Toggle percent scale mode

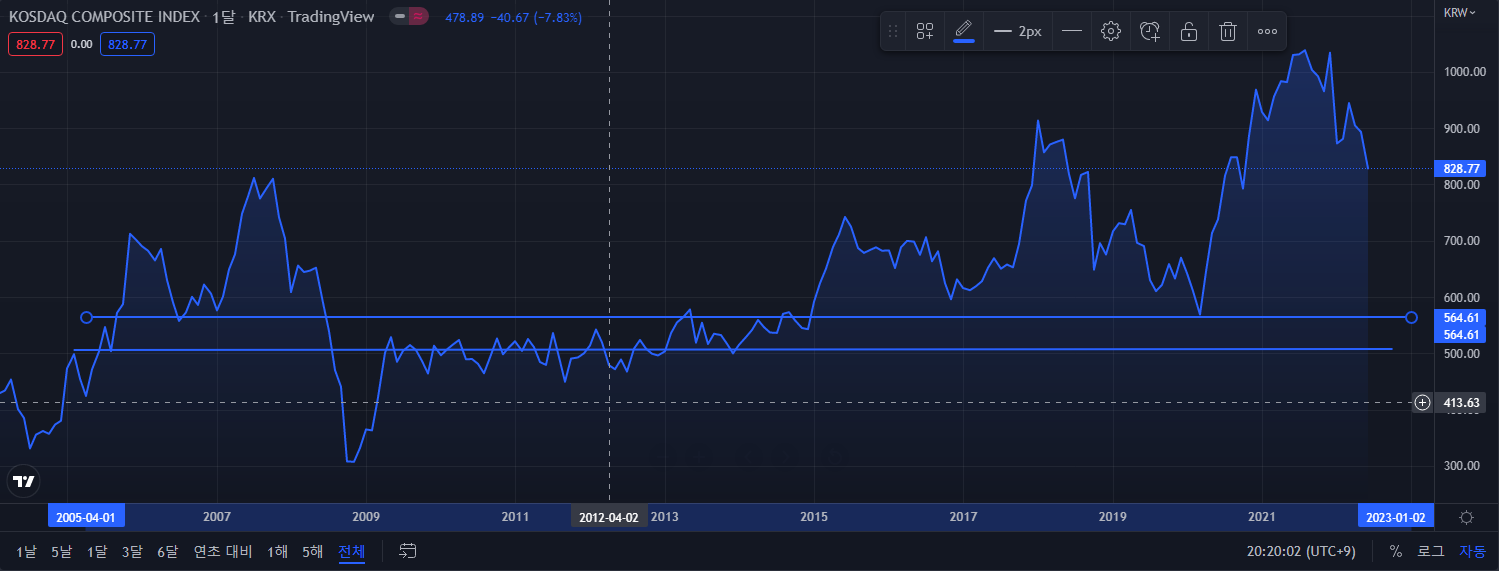click(x=1396, y=550)
